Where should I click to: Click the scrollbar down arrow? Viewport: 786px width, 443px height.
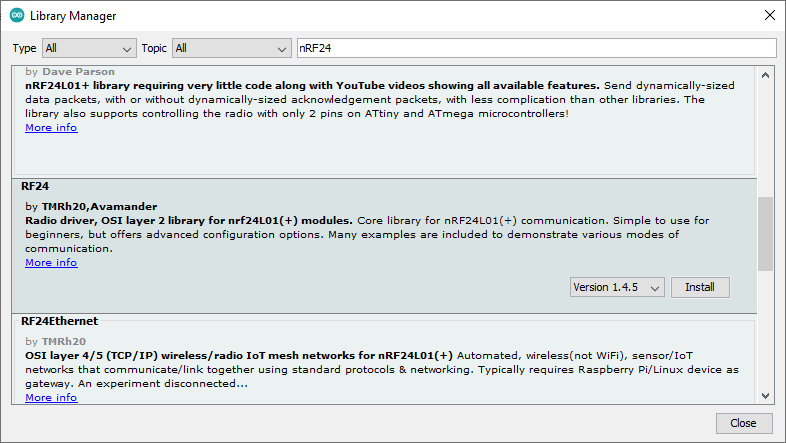(765, 396)
